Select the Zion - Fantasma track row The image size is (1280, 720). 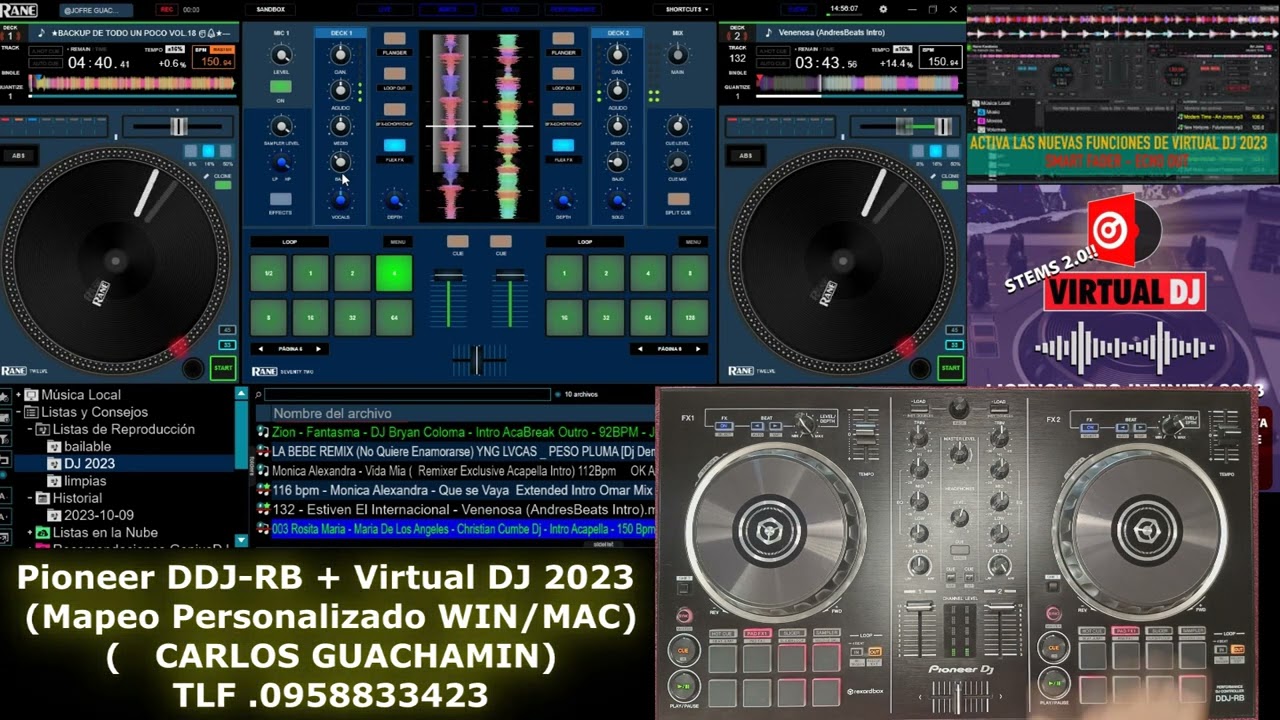tap(455, 432)
